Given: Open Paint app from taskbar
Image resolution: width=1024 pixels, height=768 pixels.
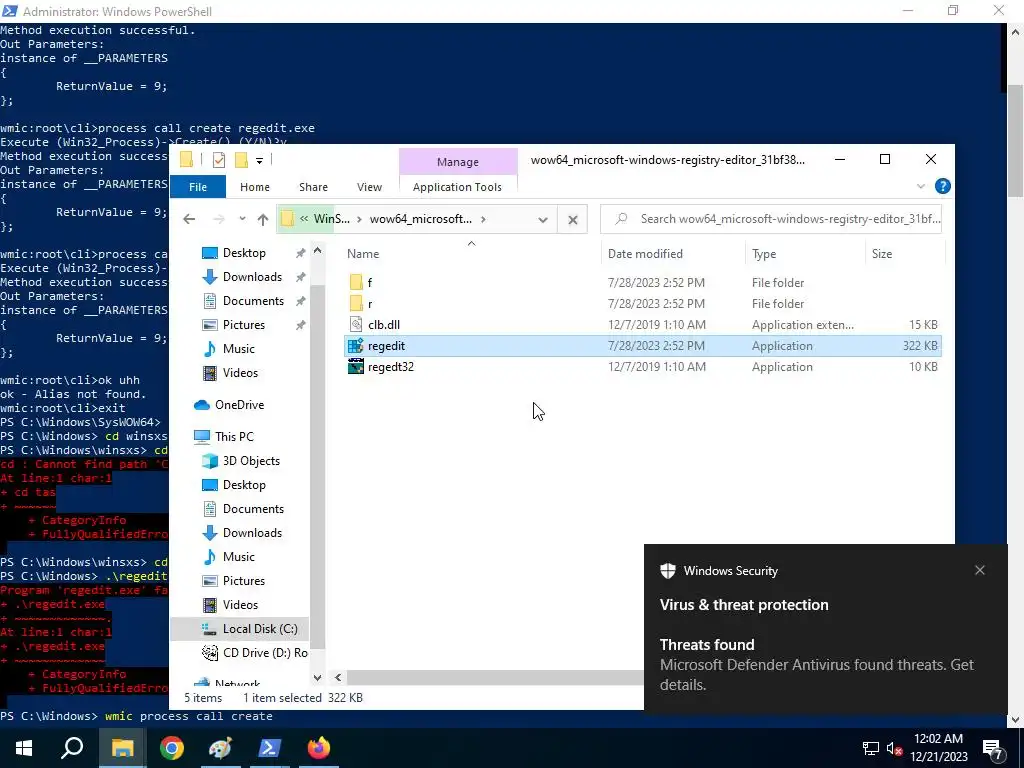Looking at the screenshot, I should pos(221,748).
